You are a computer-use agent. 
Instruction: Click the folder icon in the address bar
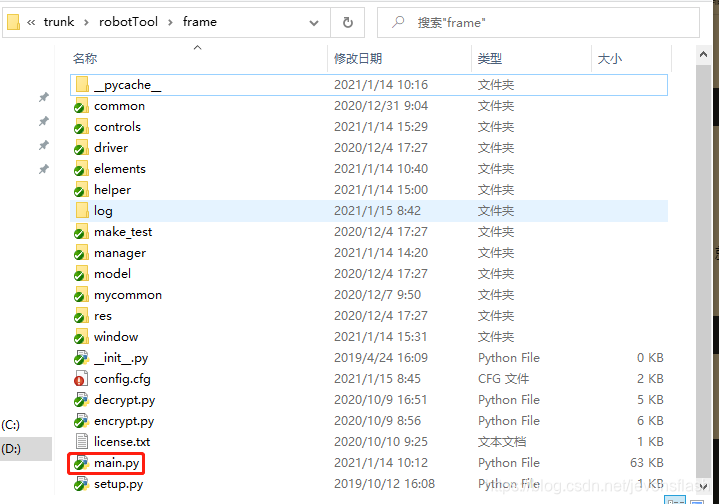[13, 22]
